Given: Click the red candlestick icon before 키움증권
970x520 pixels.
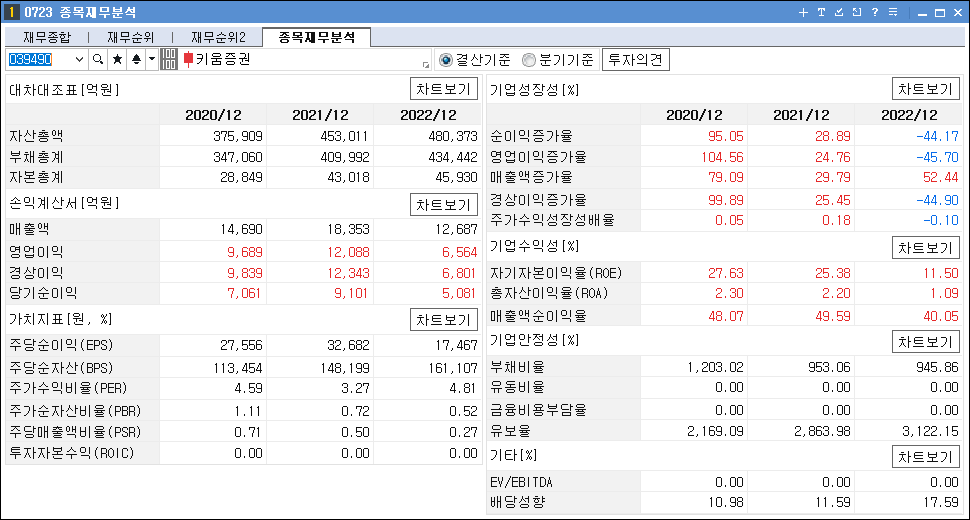Looking at the screenshot, I should pyautogui.click(x=189, y=60).
